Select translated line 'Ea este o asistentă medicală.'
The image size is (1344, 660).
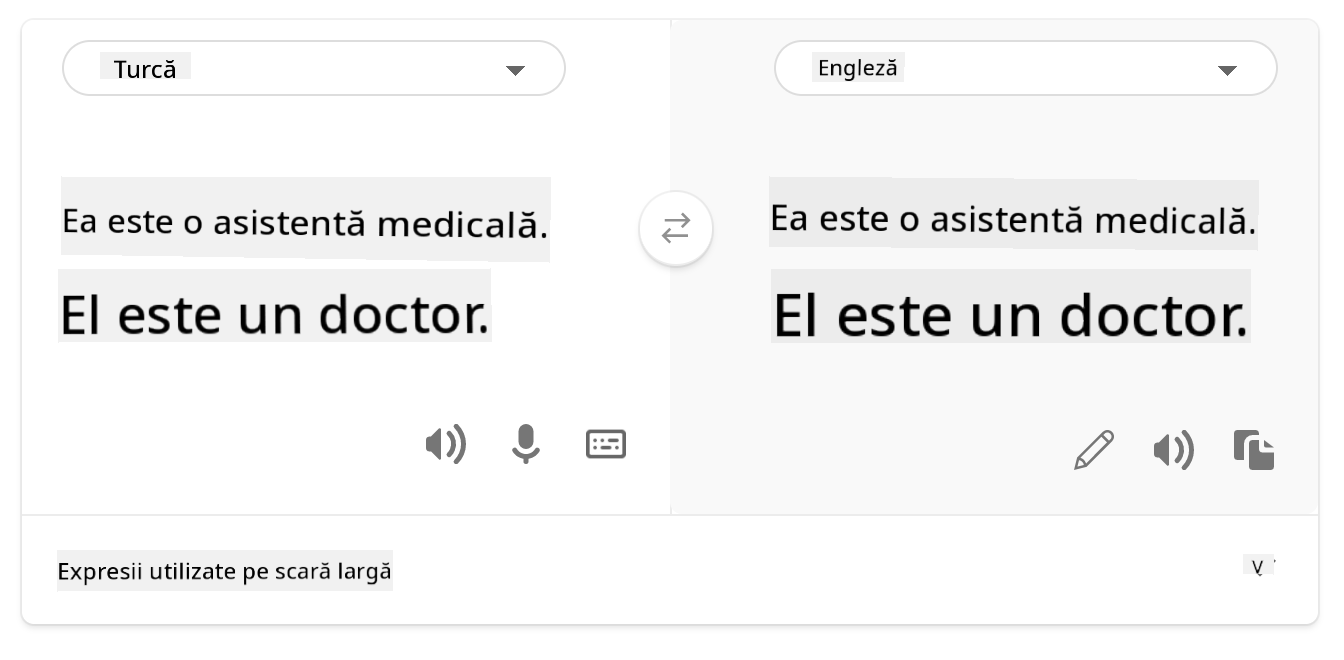(x=1012, y=218)
